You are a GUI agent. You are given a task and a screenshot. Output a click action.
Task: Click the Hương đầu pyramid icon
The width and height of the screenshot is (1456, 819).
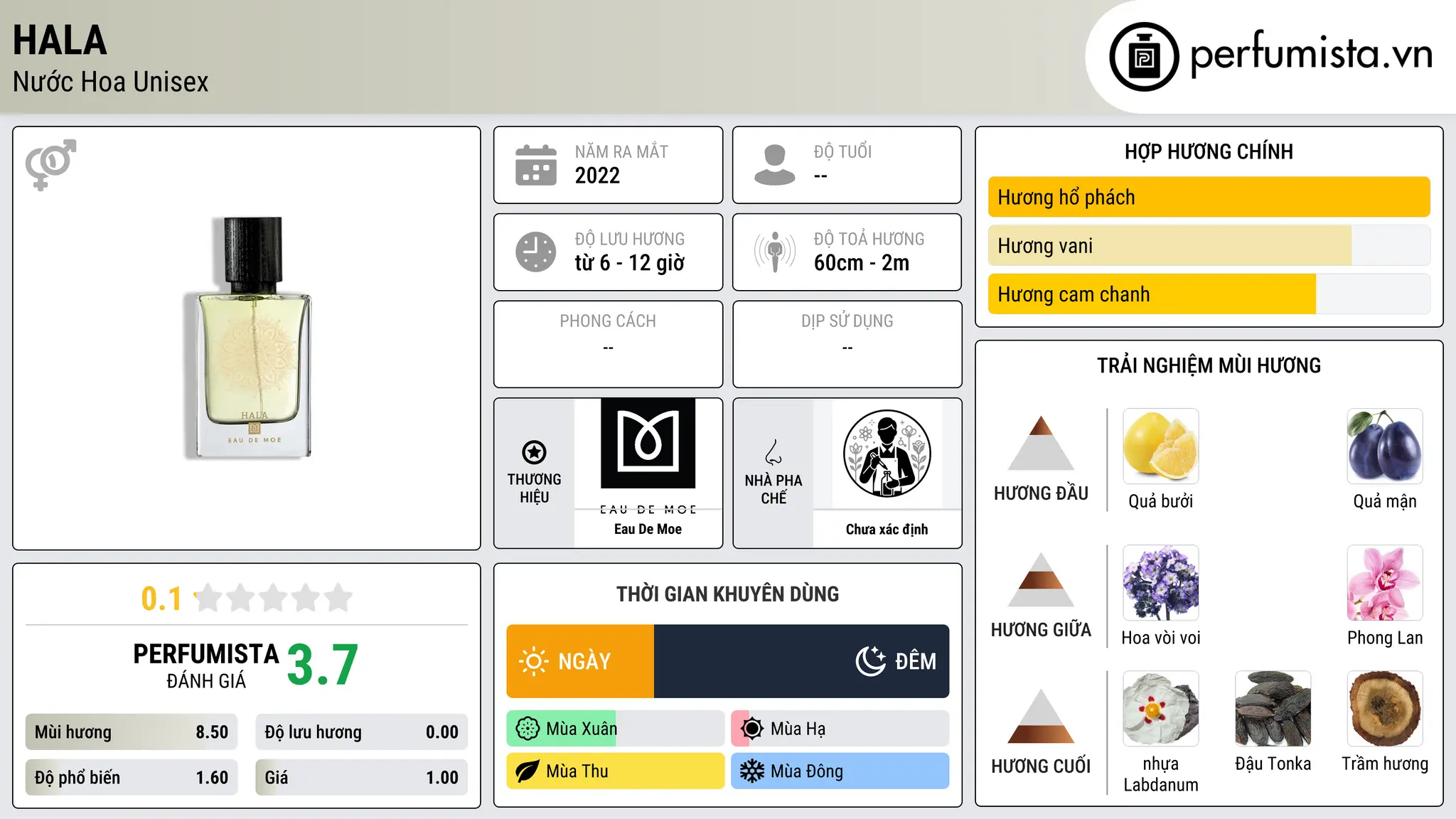pos(1041,443)
